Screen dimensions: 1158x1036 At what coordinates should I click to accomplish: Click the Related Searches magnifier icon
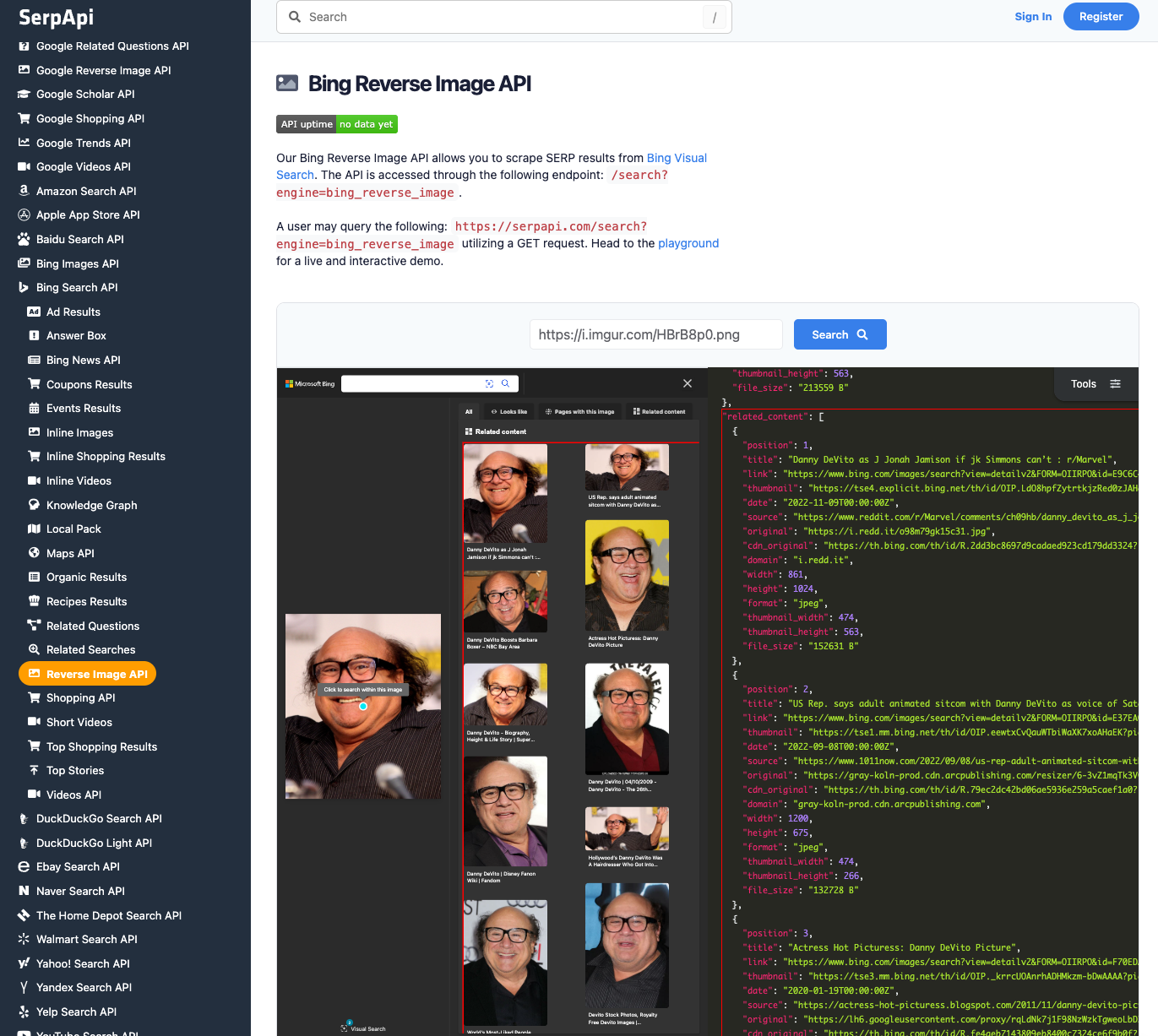(34, 650)
